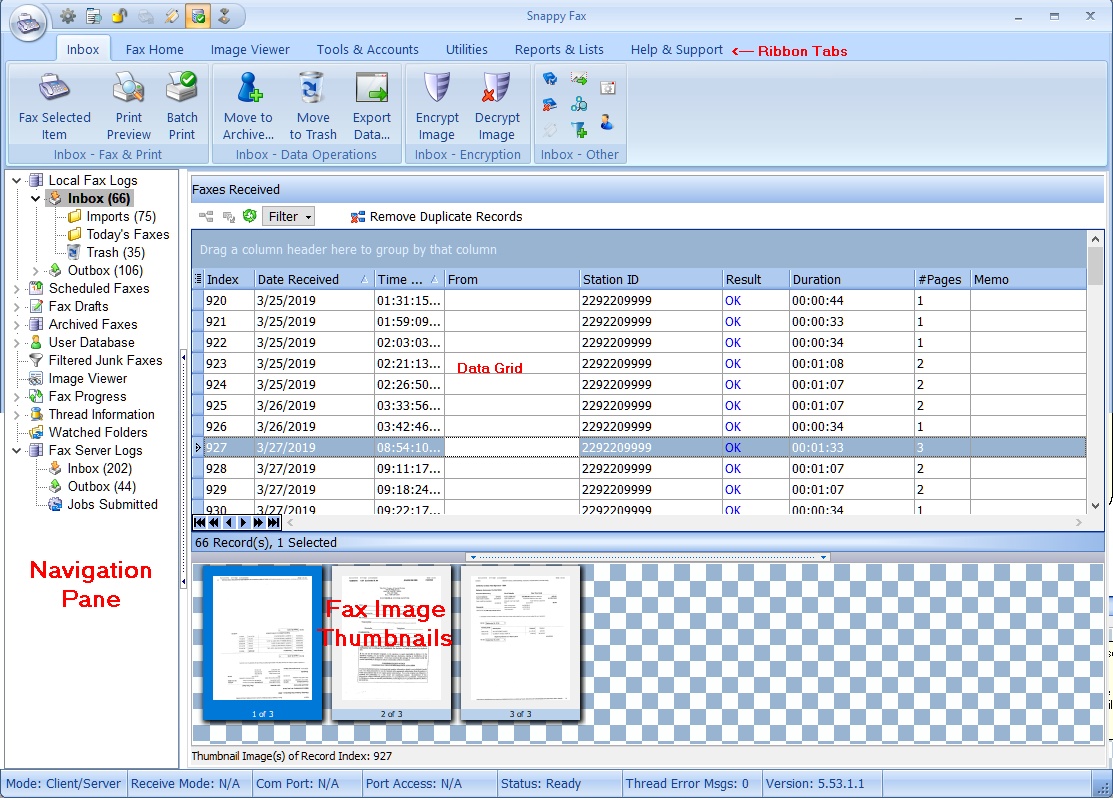Click the data grid vertical scrollbar
Viewport: 1113px width, 800px height.
(x=1095, y=380)
